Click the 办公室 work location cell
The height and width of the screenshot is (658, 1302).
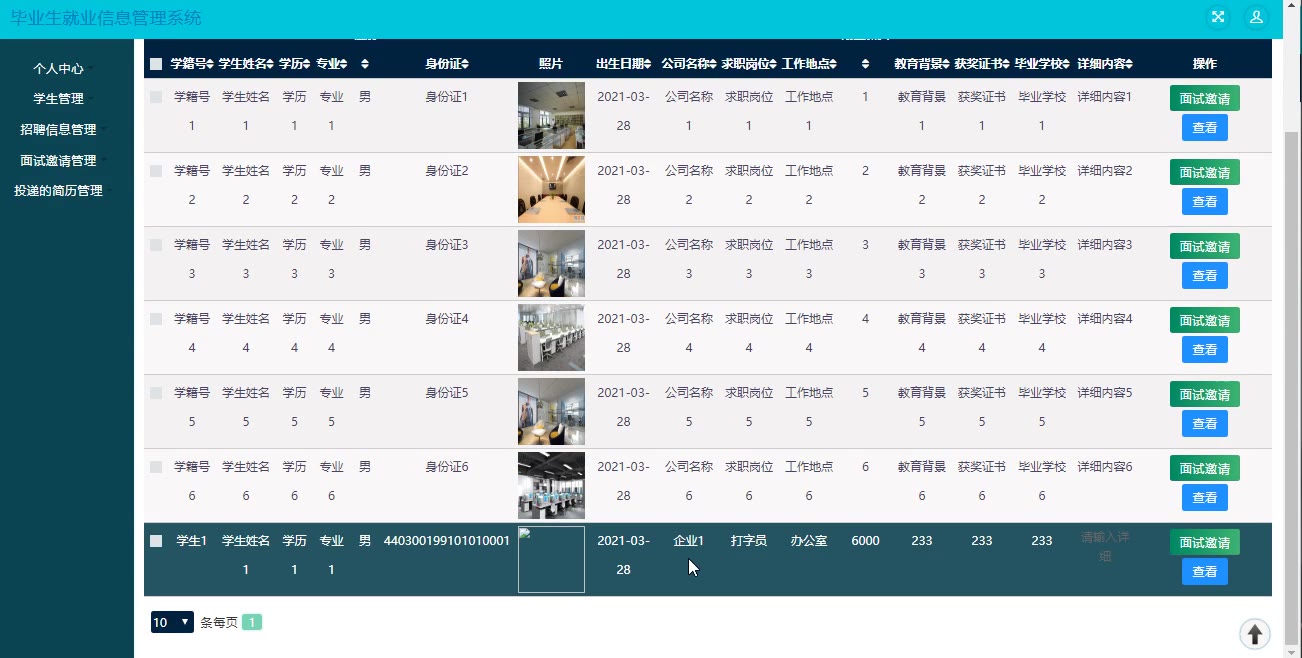pyautogui.click(x=809, y=541)
